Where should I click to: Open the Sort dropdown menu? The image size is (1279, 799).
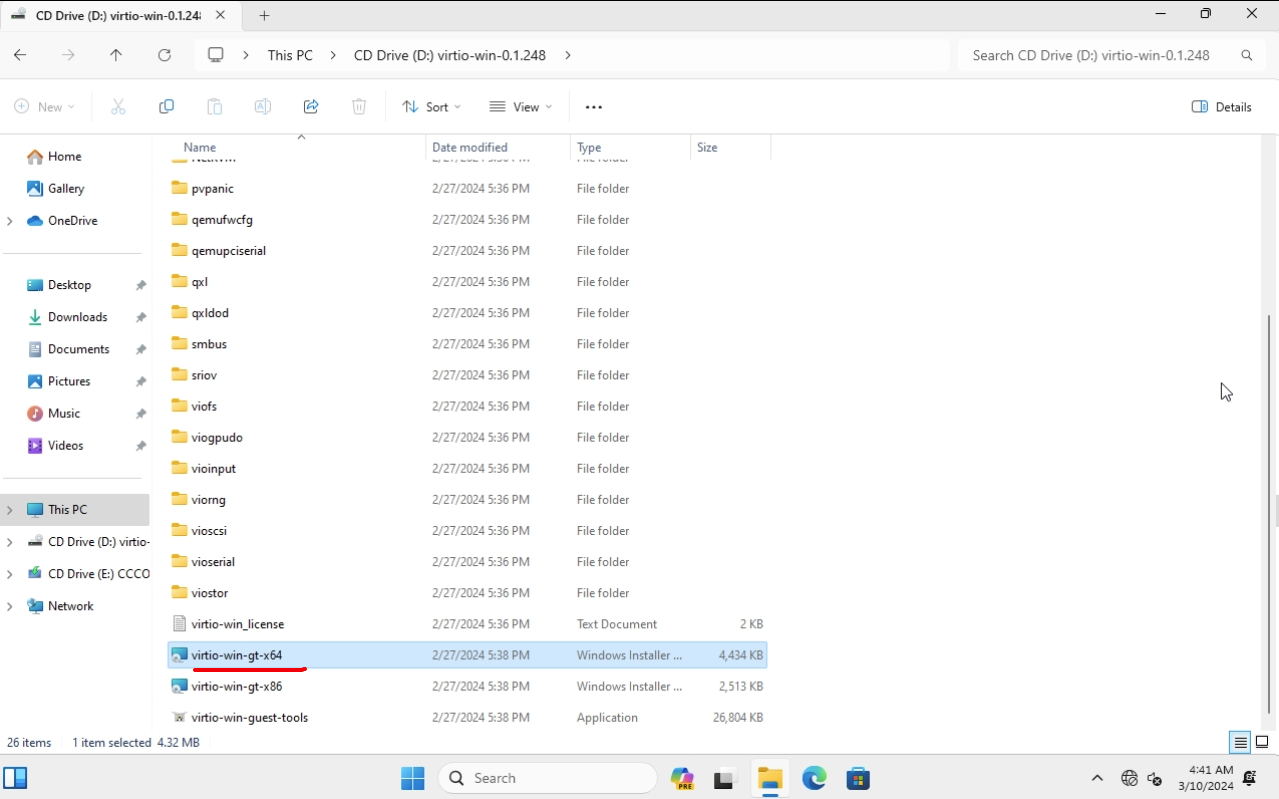coord(431,107)
